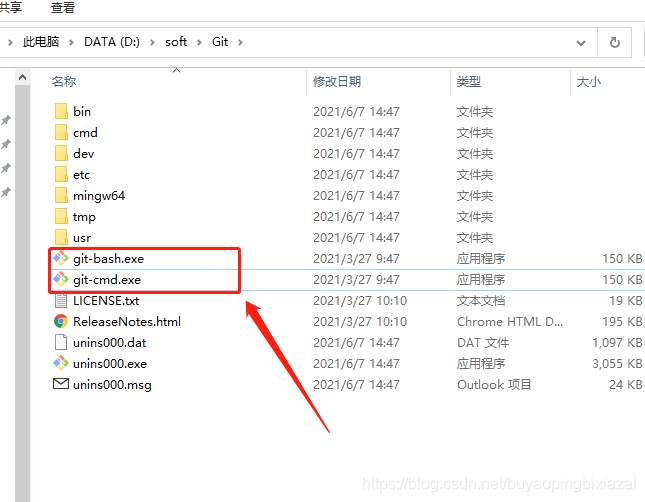
Task: Click the mingw64 folder icon
Action: click(x=61, y=195)
